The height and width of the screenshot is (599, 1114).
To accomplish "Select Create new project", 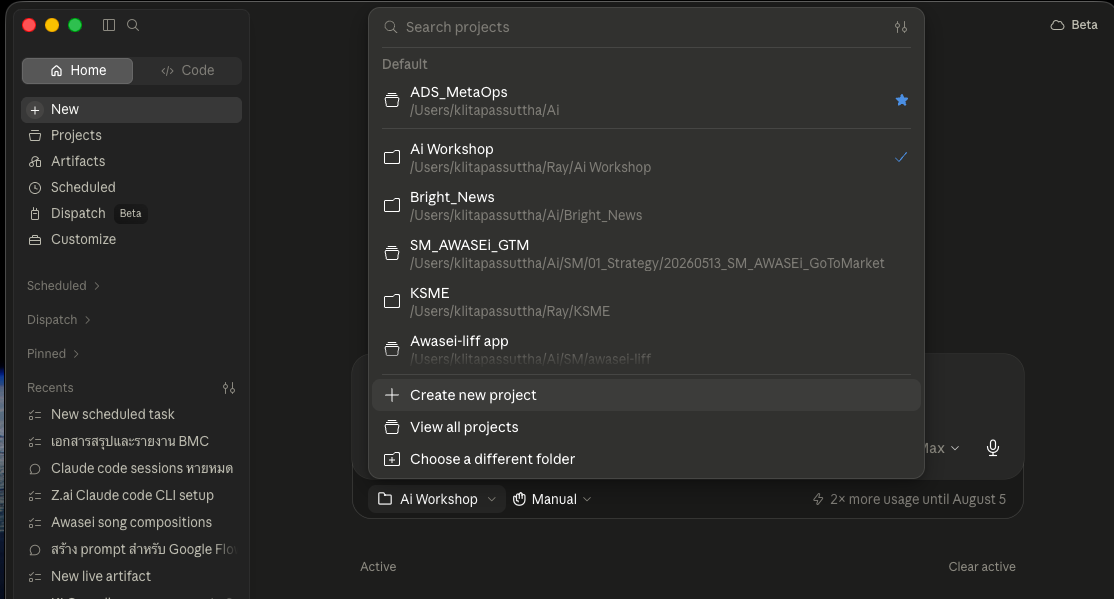I will (x=646, y=395).
